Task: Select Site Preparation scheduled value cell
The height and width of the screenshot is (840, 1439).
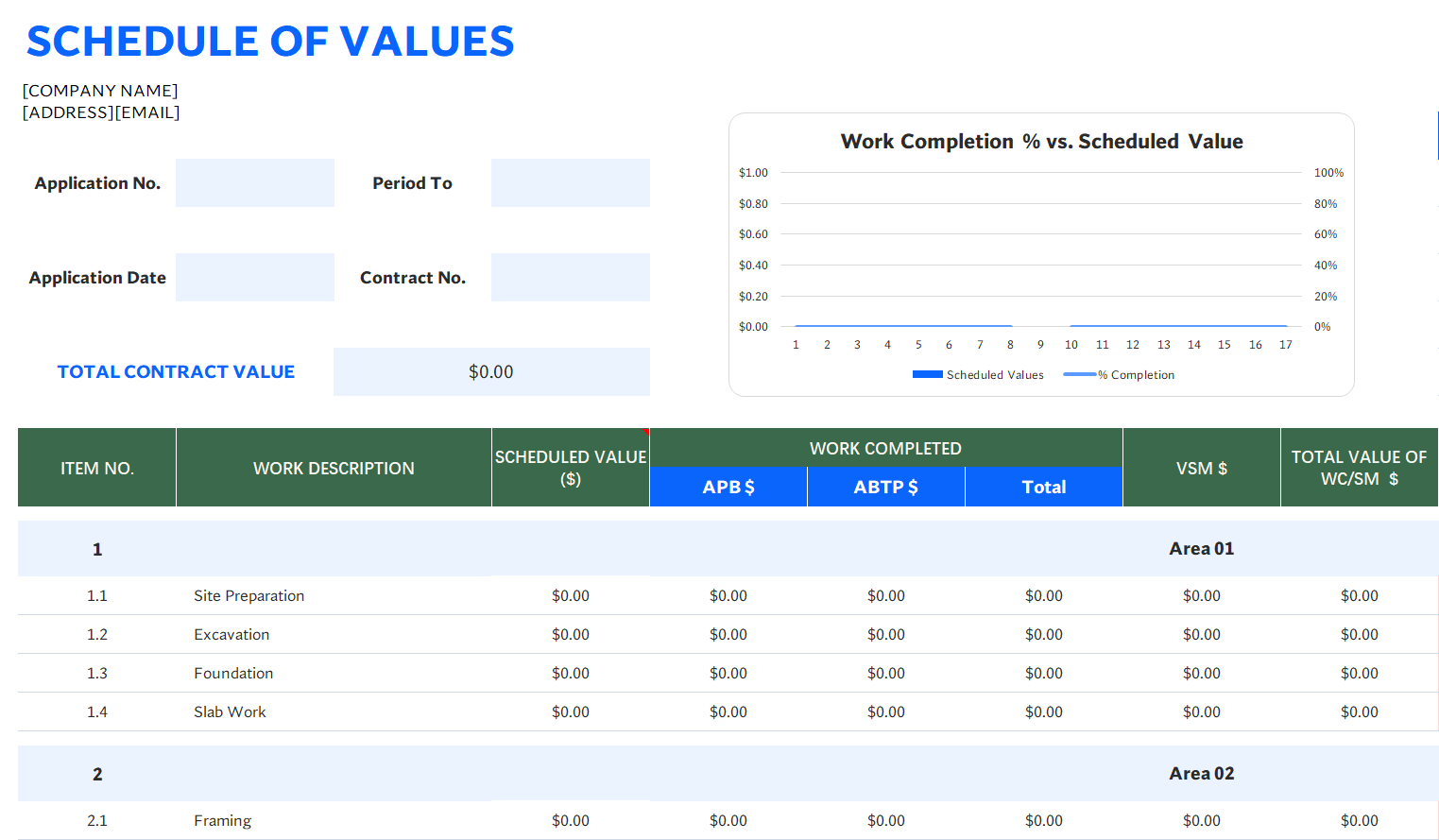Action: coord(571,596)
